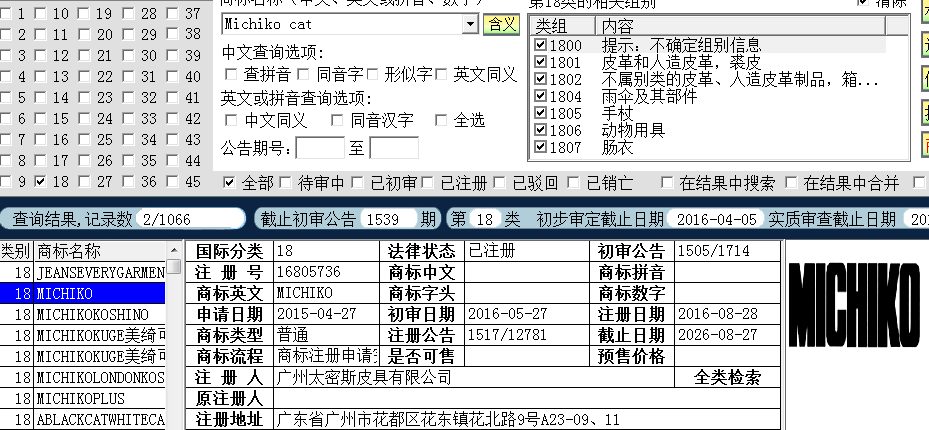Check the 已销亡 status filter
The height and width of the screenshot is (430, 929).
point(573,183)
